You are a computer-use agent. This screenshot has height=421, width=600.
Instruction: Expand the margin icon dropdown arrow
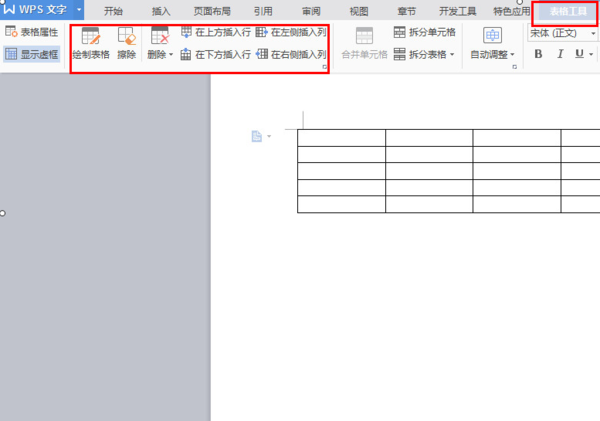tap(269, 136)
